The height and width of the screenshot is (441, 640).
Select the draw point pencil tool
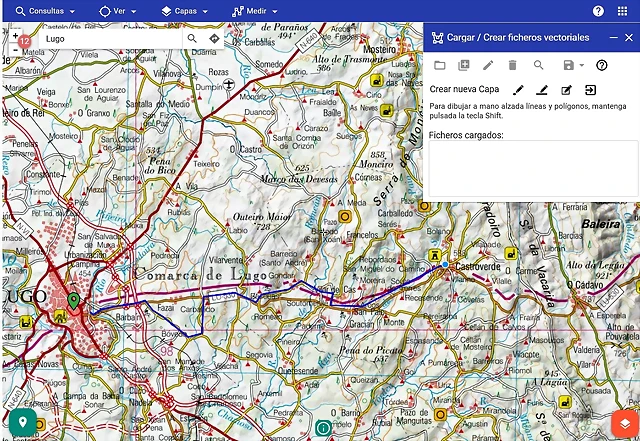518,90
